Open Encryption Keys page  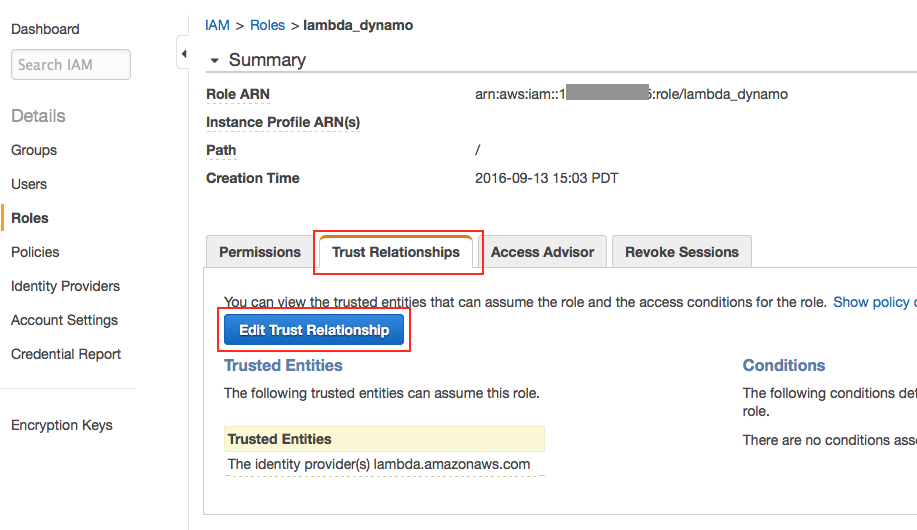click(62, 425)
